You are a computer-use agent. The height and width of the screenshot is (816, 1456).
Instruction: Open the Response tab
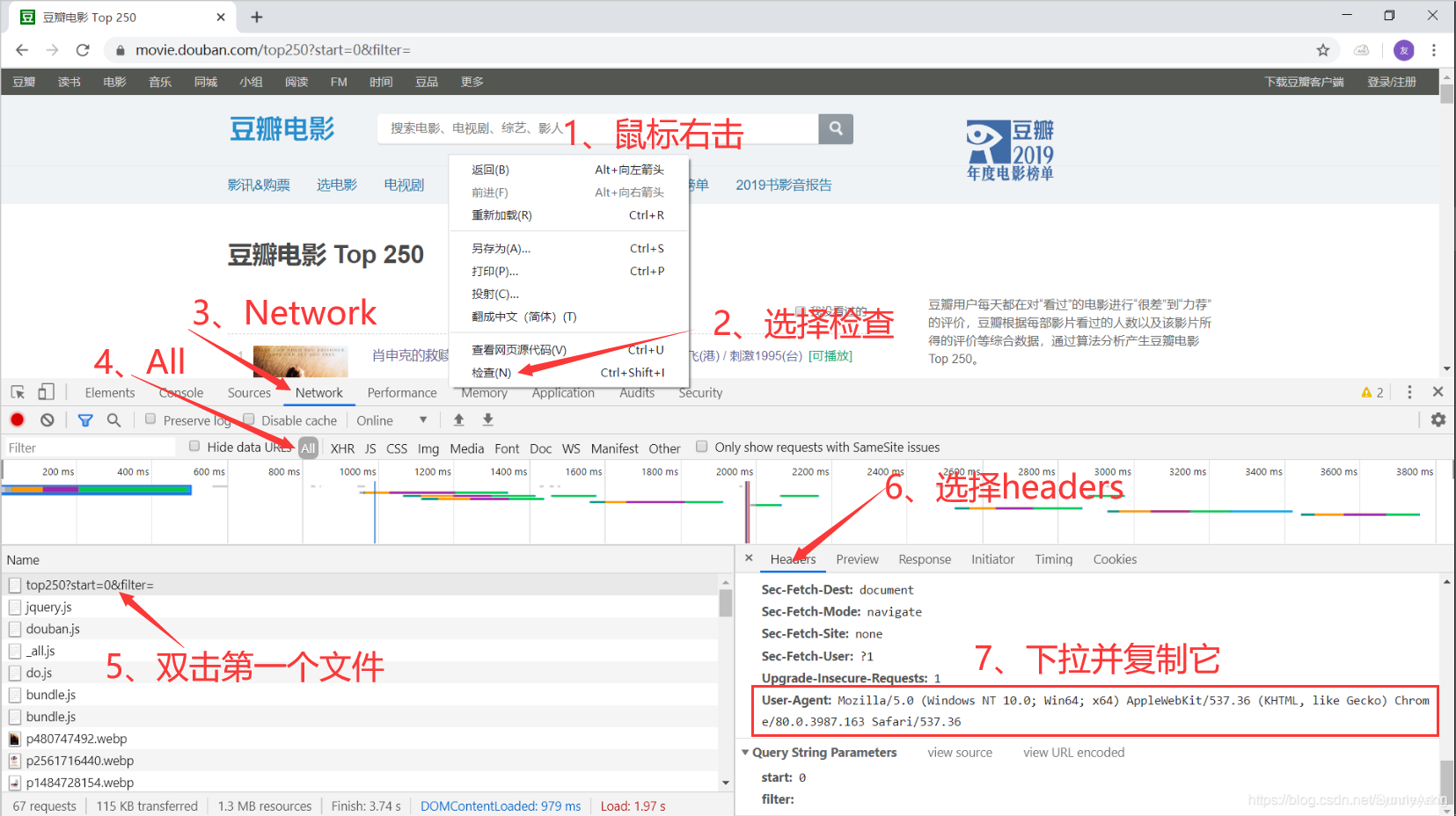[925, 559]
